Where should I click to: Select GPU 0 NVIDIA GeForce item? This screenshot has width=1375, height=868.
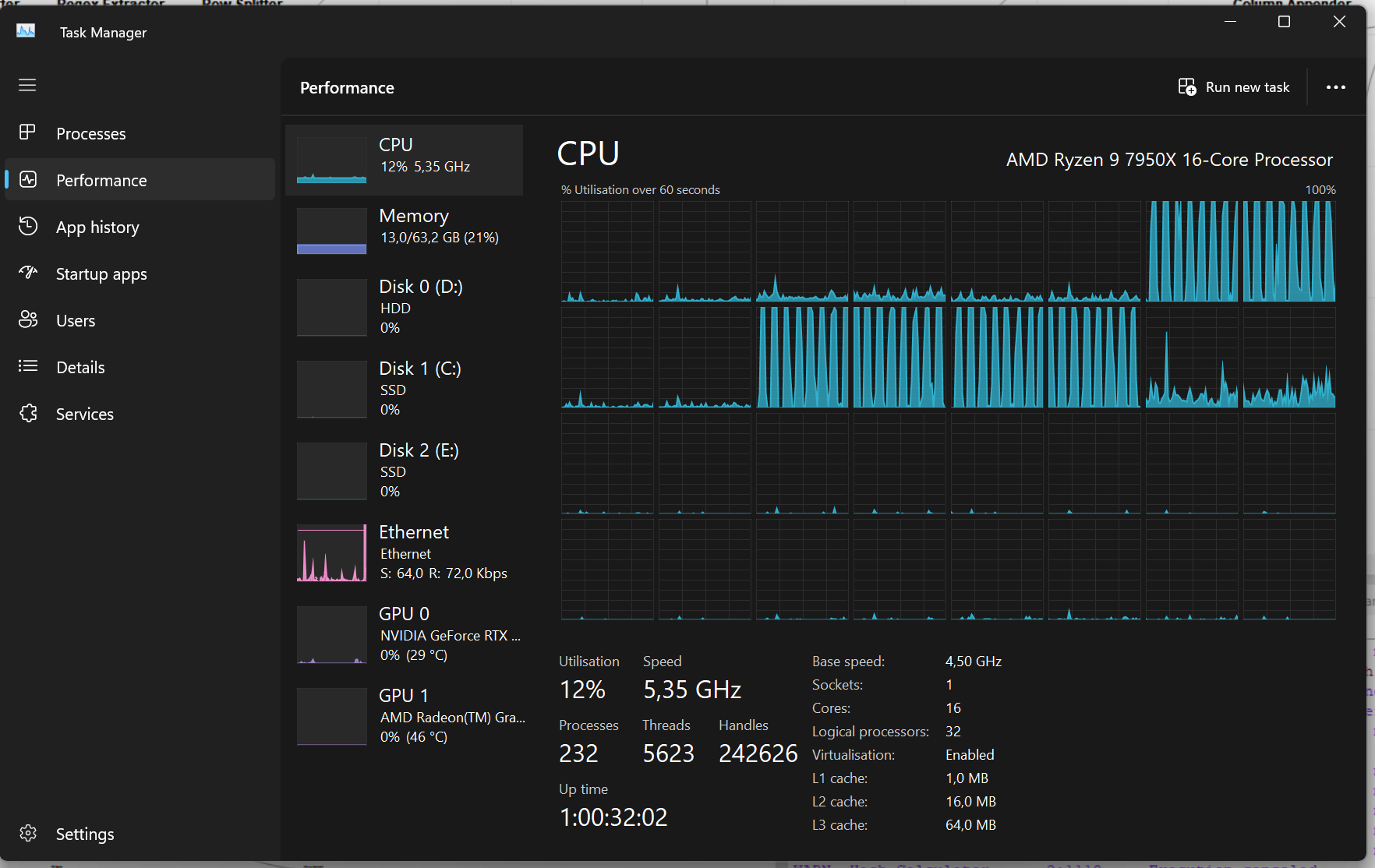(x=404, y=634)
